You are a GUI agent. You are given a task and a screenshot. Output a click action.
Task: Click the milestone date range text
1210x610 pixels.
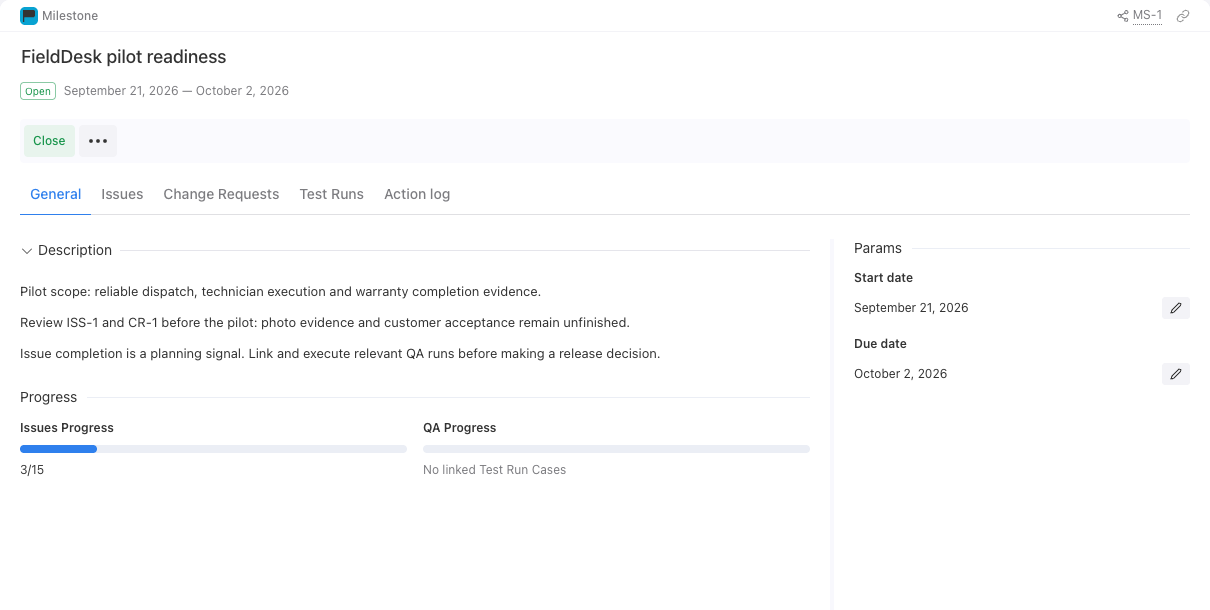tap(176, 91)
